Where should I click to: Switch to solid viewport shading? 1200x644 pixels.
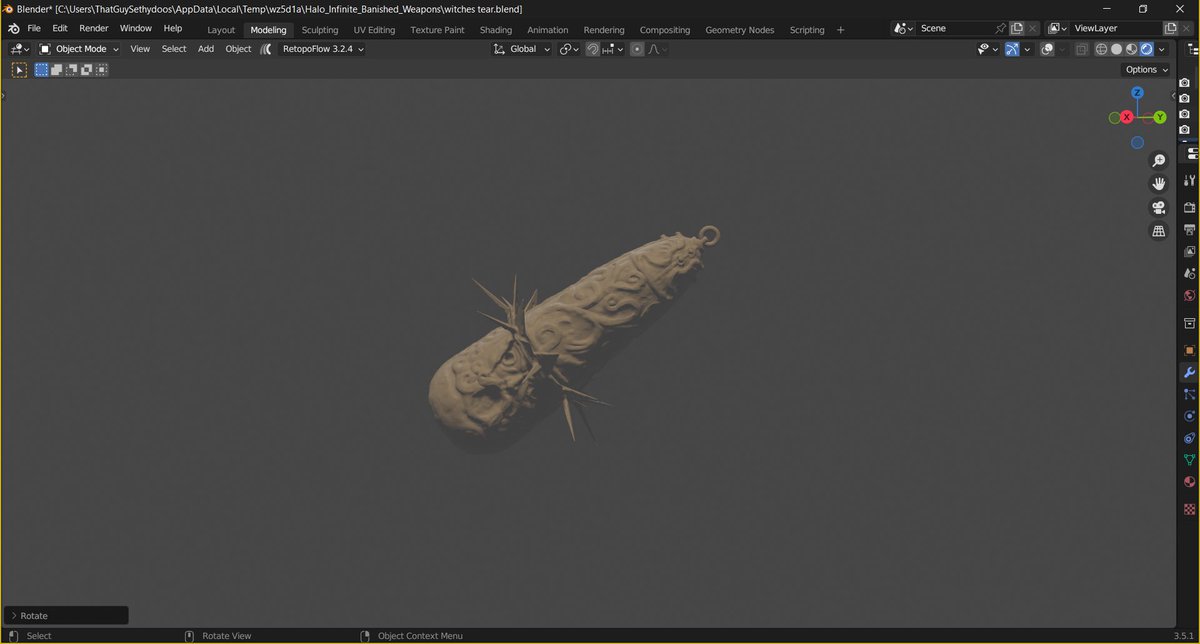click(1116, 48)
